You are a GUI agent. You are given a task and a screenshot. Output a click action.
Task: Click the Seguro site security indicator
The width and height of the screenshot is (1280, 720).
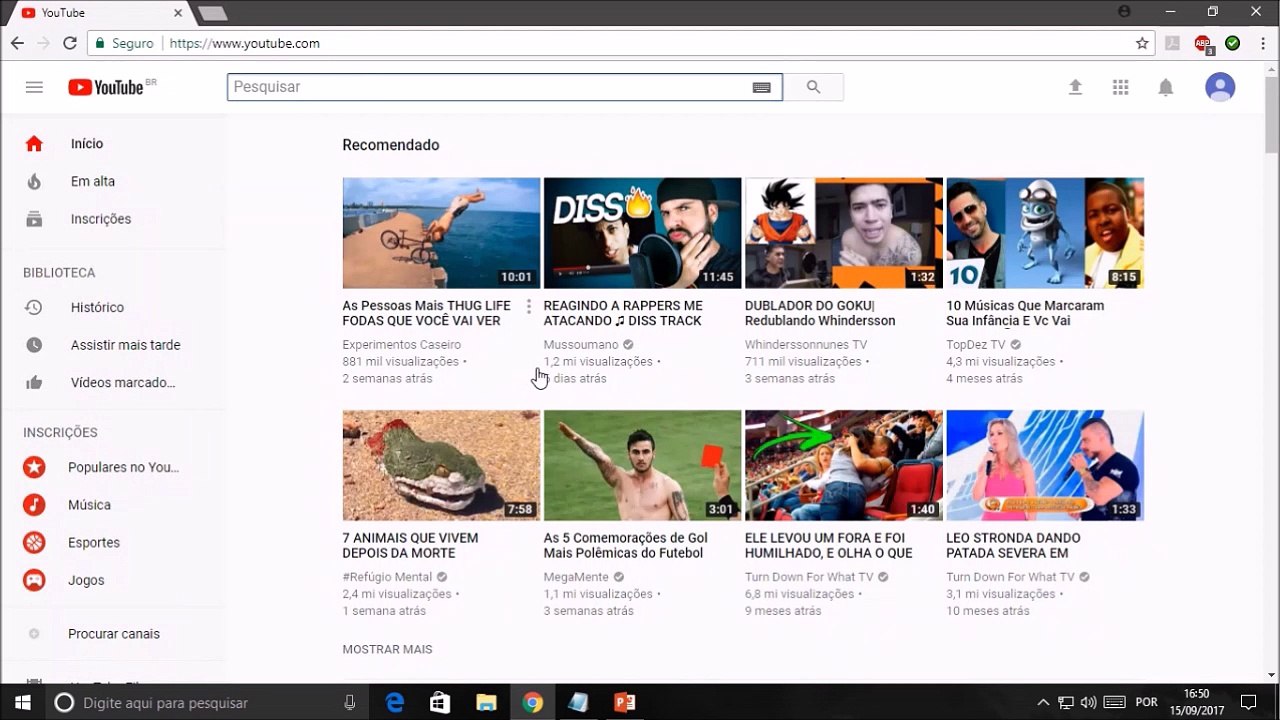124,43
